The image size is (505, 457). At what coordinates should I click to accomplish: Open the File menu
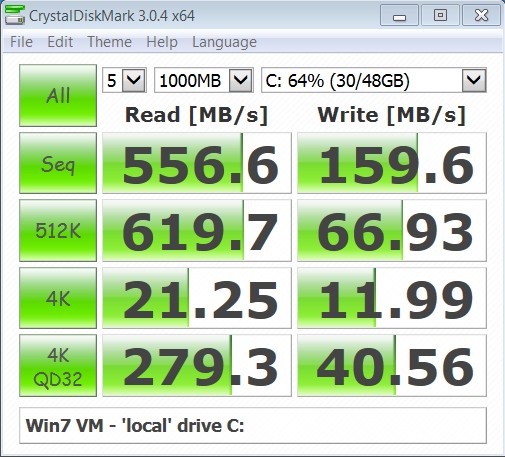21,42
